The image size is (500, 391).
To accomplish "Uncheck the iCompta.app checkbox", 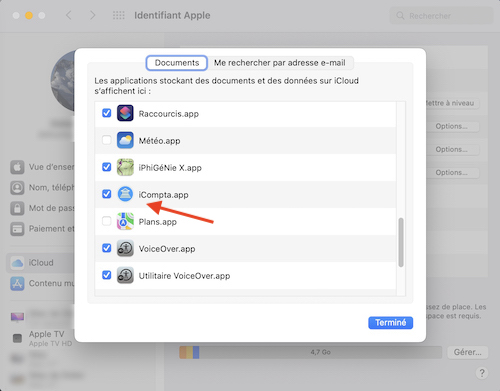I will coord(107,194).
